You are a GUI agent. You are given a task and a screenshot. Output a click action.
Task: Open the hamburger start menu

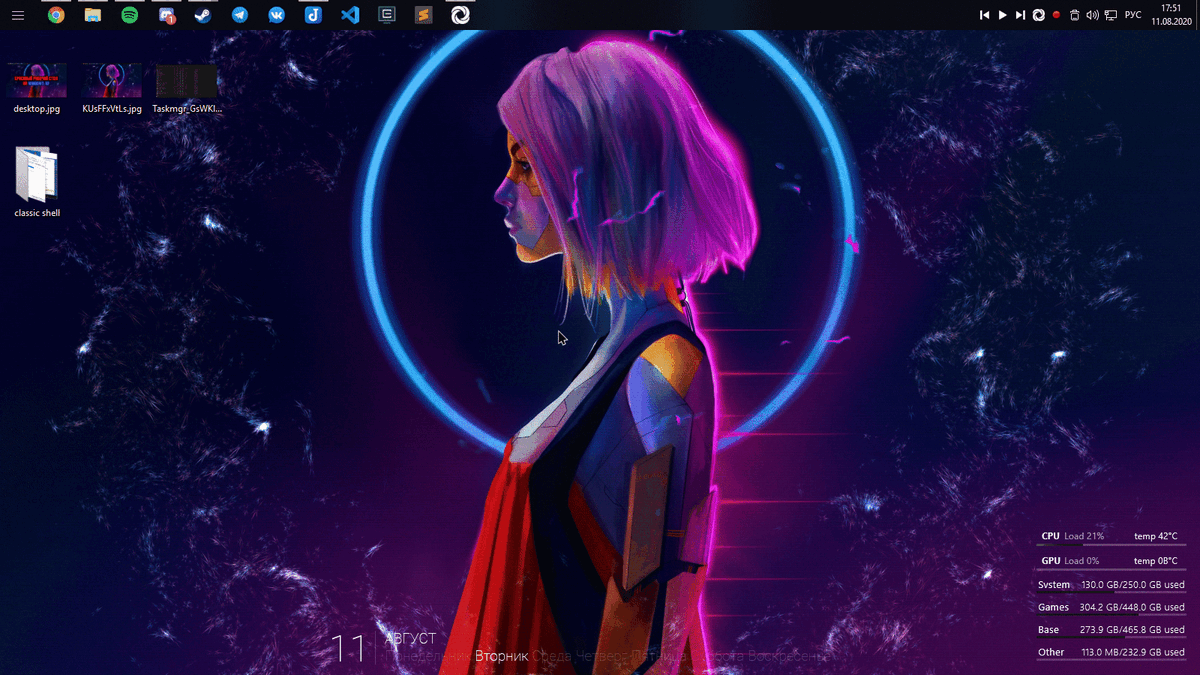(18, 15)
